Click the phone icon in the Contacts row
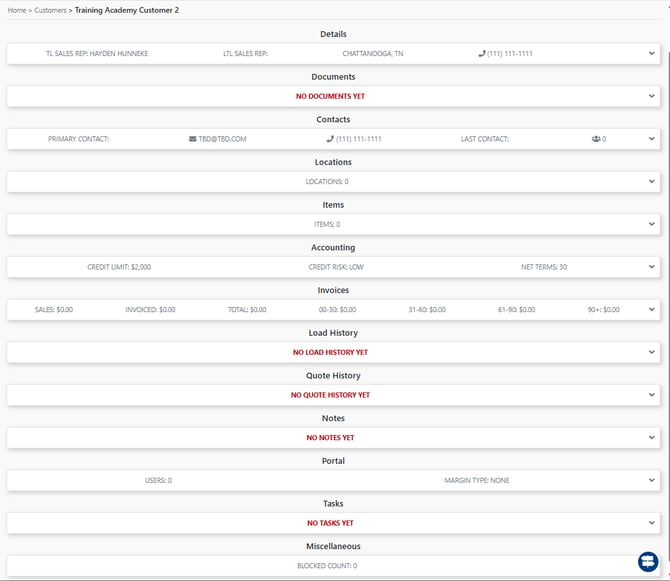The height and width of the screenshot is (581, 670). coord(330,139)
